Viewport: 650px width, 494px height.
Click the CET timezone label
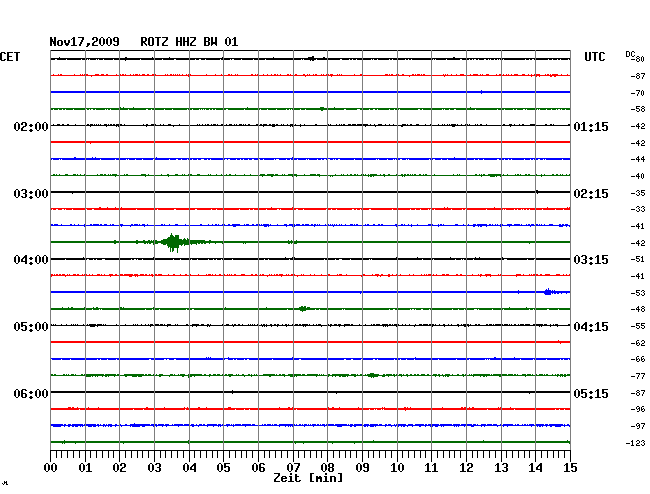10,57
